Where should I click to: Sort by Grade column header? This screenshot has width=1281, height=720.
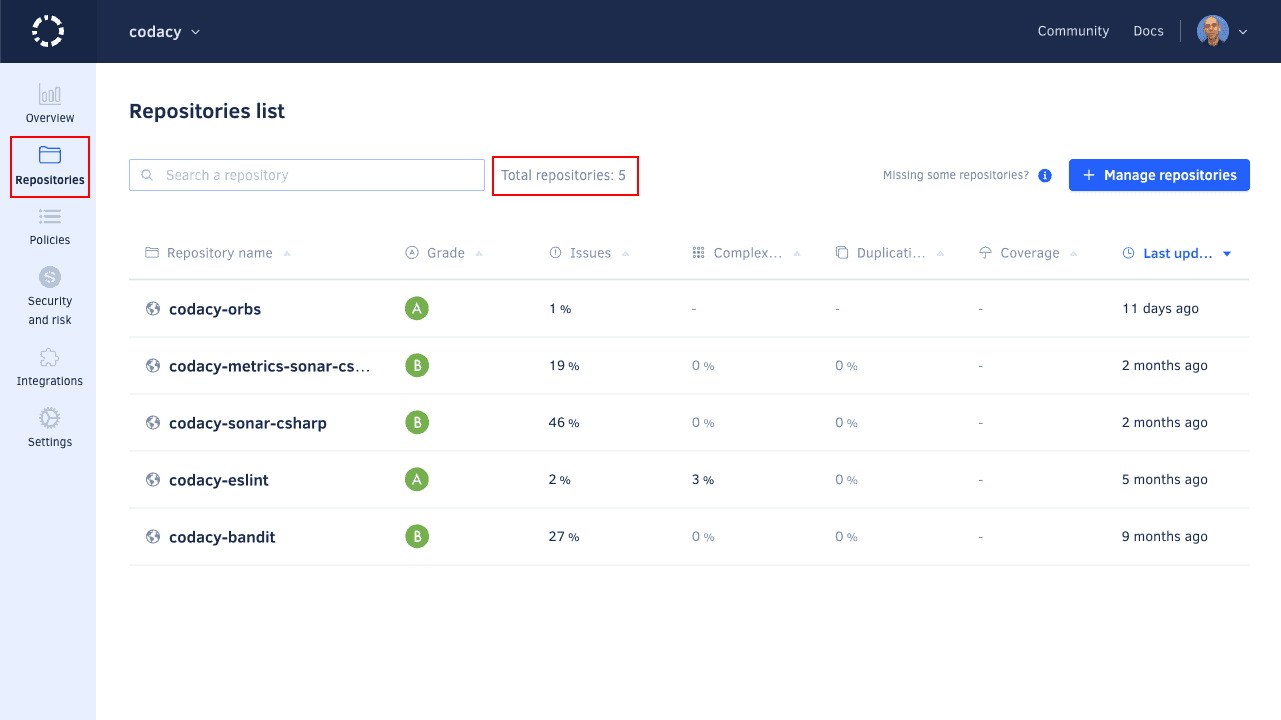tap(445, 253)
